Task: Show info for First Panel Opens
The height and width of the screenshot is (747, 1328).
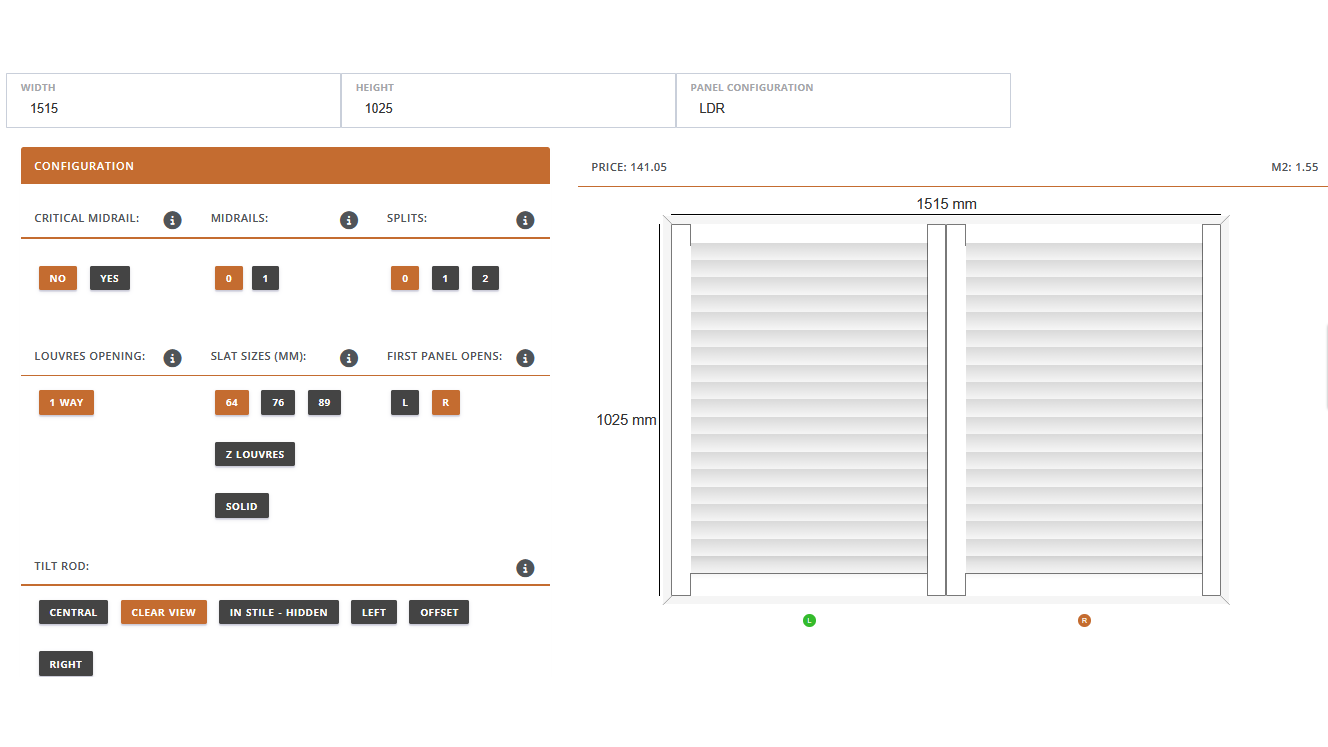Action: [x=525, y=358]
